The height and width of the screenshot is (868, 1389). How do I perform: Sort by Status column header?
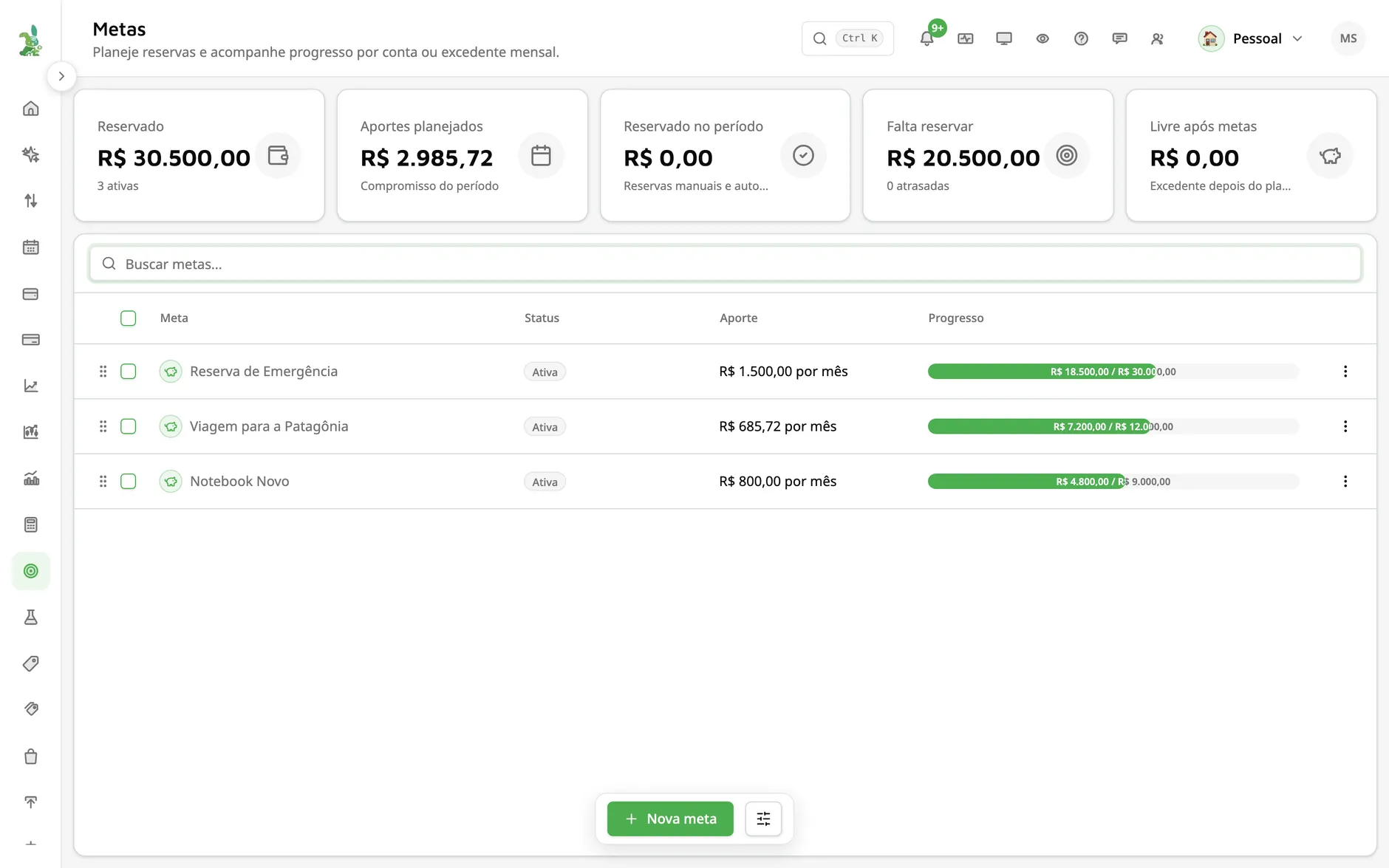click(542, 318)
